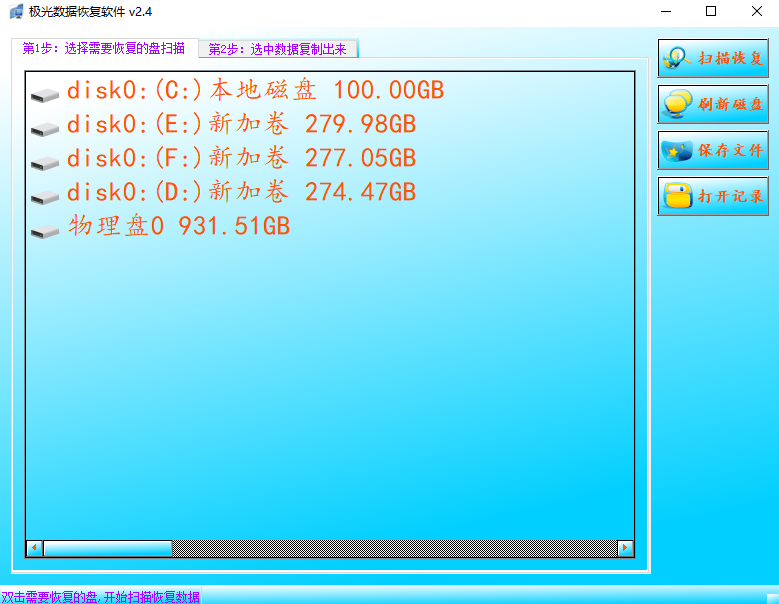Switch to 第2步：选中数据复制出来 tab

(x=278, y=49)
